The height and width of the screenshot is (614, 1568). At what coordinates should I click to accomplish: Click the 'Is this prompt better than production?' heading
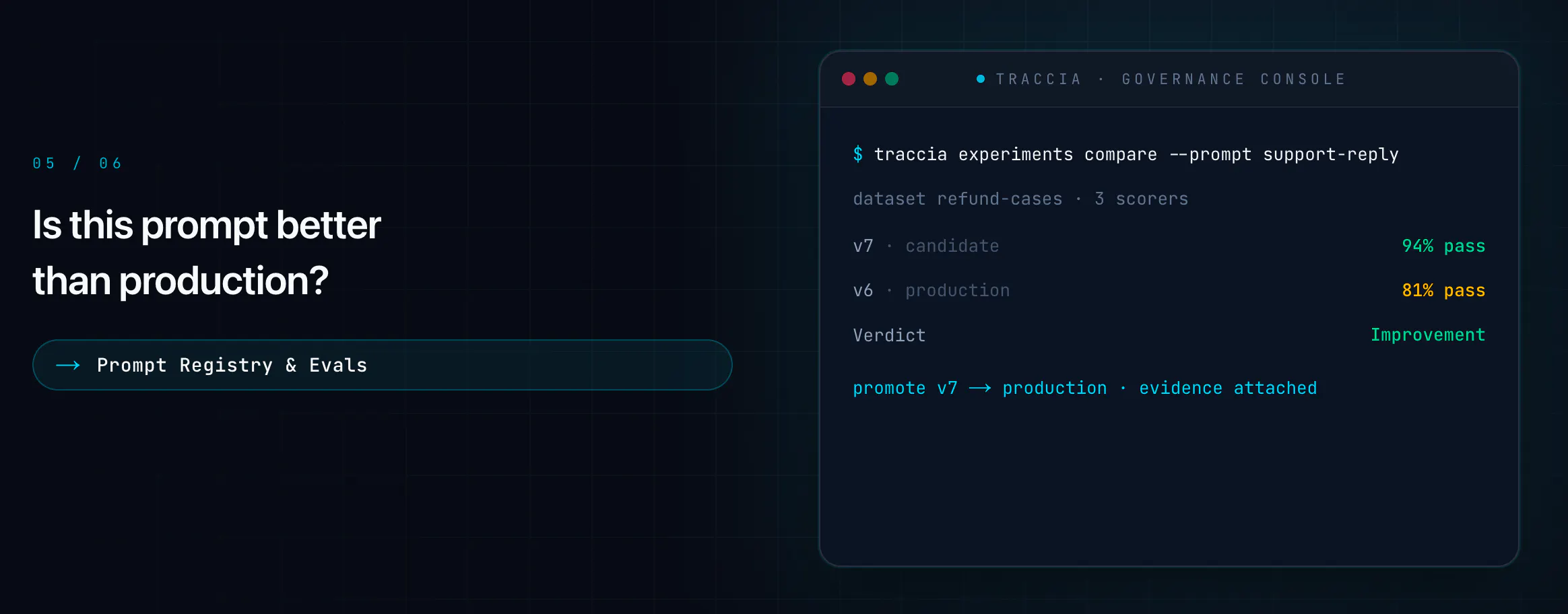click(207, 252)
